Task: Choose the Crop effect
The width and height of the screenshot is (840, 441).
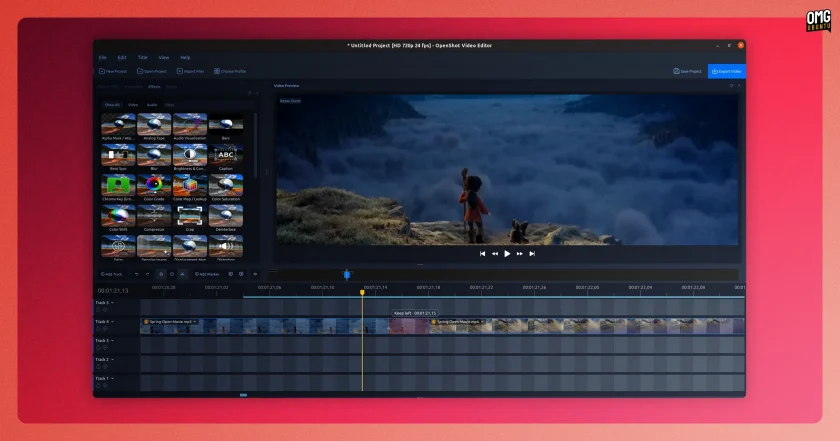Action: coord(190,216)
